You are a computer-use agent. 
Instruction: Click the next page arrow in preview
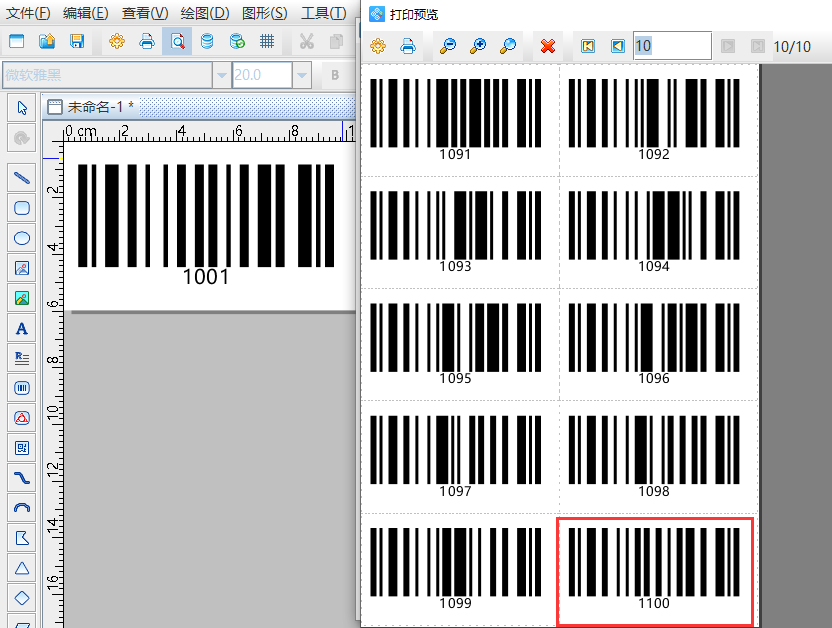coord(728,46)
